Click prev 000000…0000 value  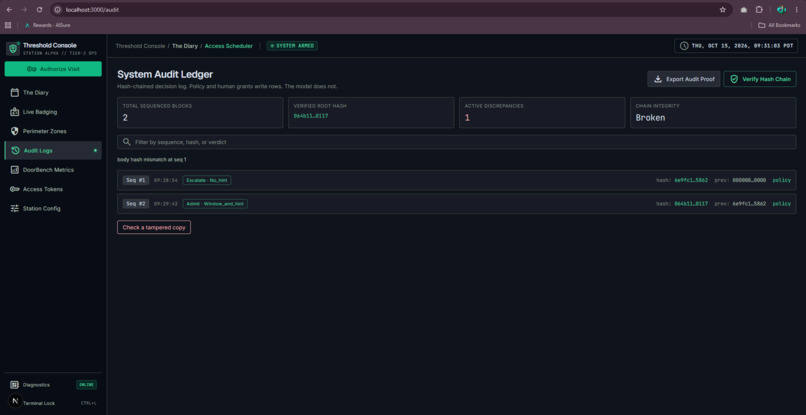[x=749, y=181]
